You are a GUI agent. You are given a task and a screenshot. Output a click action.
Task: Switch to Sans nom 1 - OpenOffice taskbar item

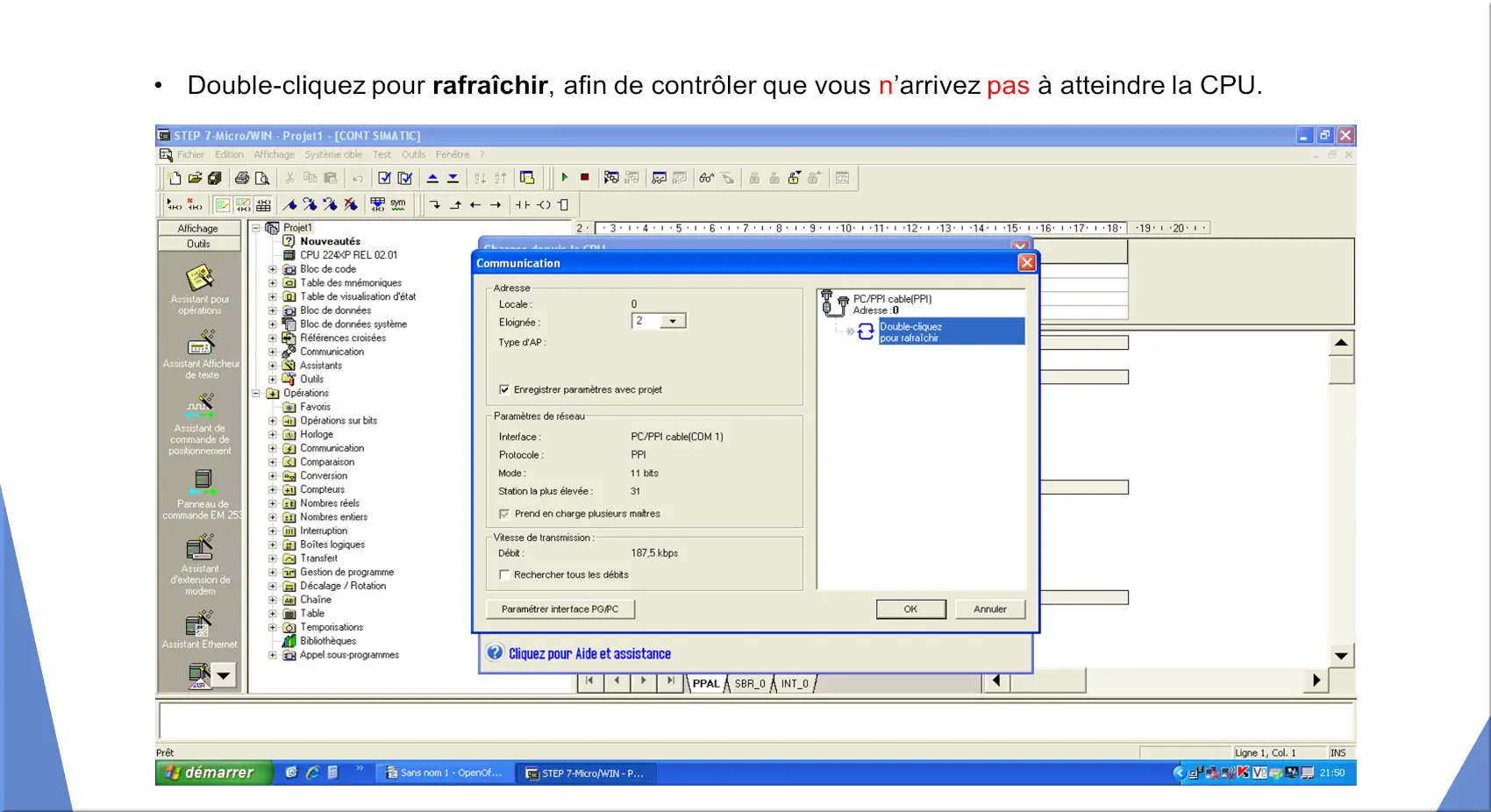pyautogui.click(x=445, y=773)
